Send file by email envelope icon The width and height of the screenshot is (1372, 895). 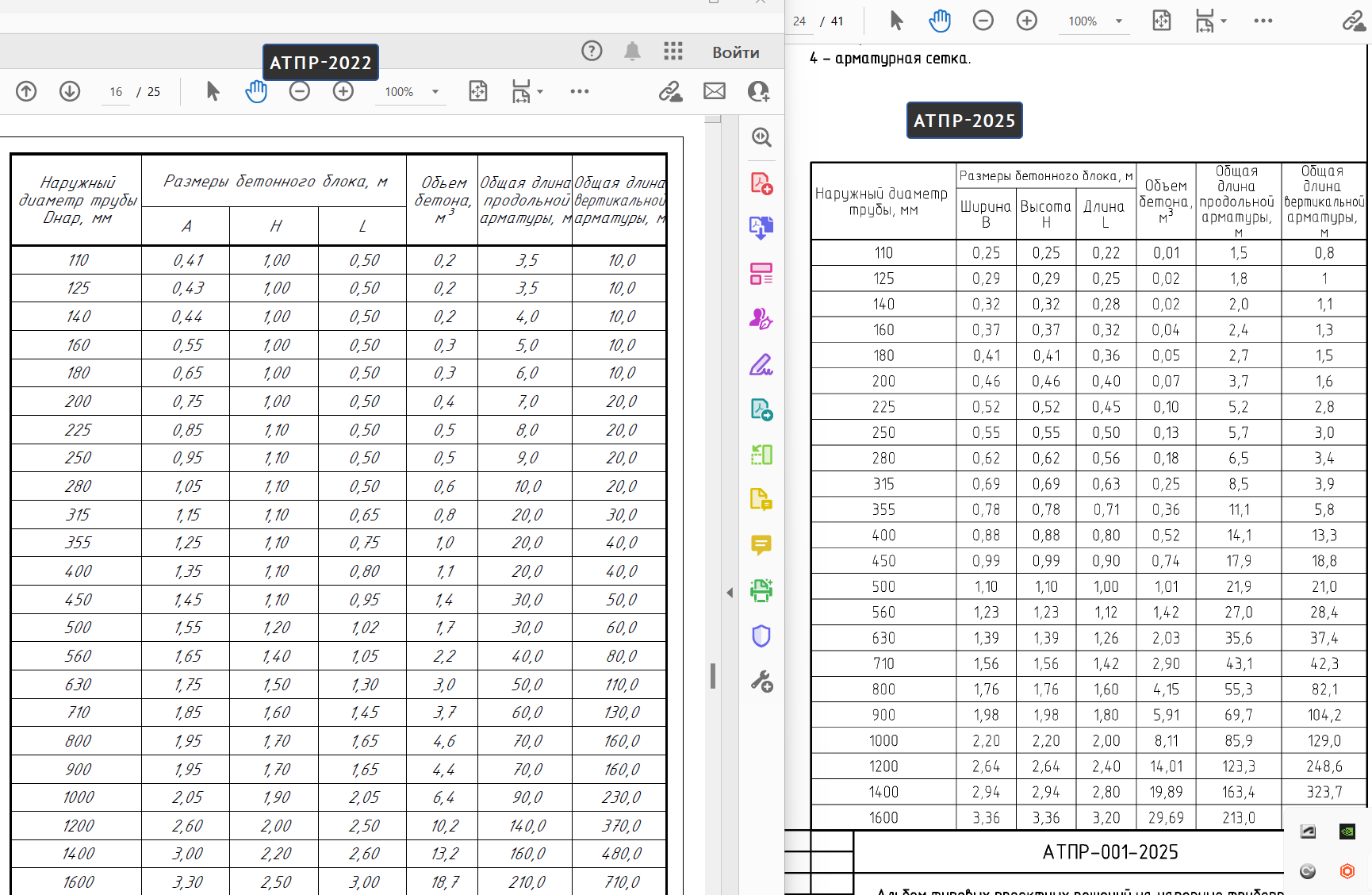[715, 91]
